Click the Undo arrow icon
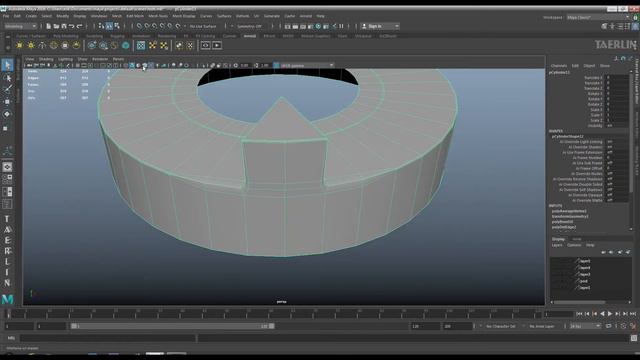This screenshot has height=360, width=640. (72, 26)
